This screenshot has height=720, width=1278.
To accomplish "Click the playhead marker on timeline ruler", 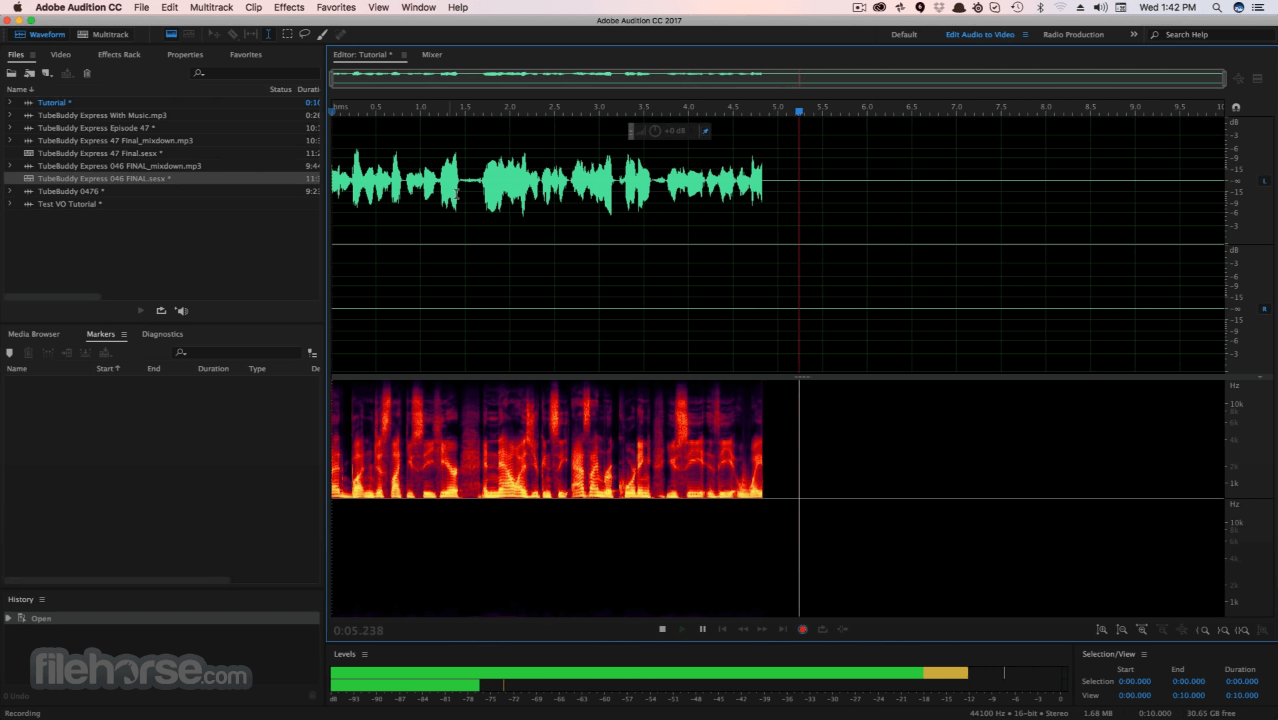I will pyautogui.click(x=798, y=110).
